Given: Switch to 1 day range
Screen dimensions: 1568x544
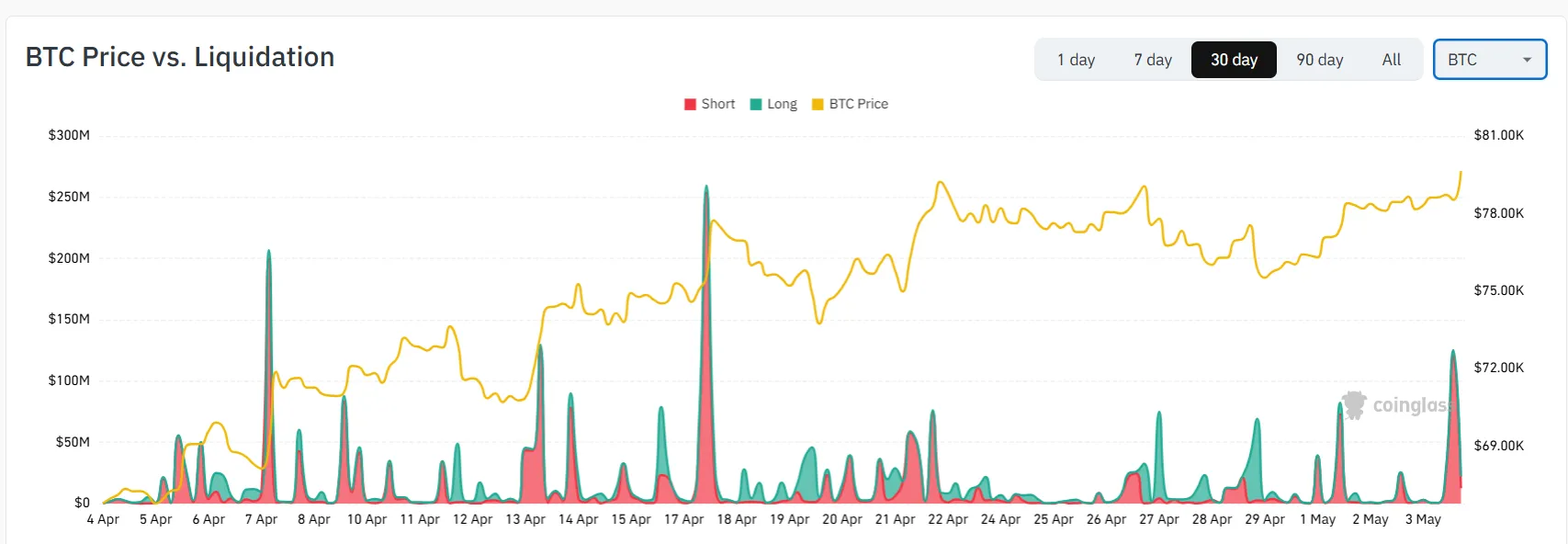Looking at the screenshot, I should (1076, 60).
